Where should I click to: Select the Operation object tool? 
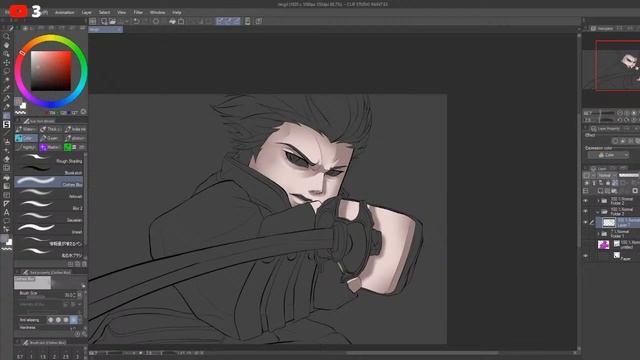pos(7,54)
